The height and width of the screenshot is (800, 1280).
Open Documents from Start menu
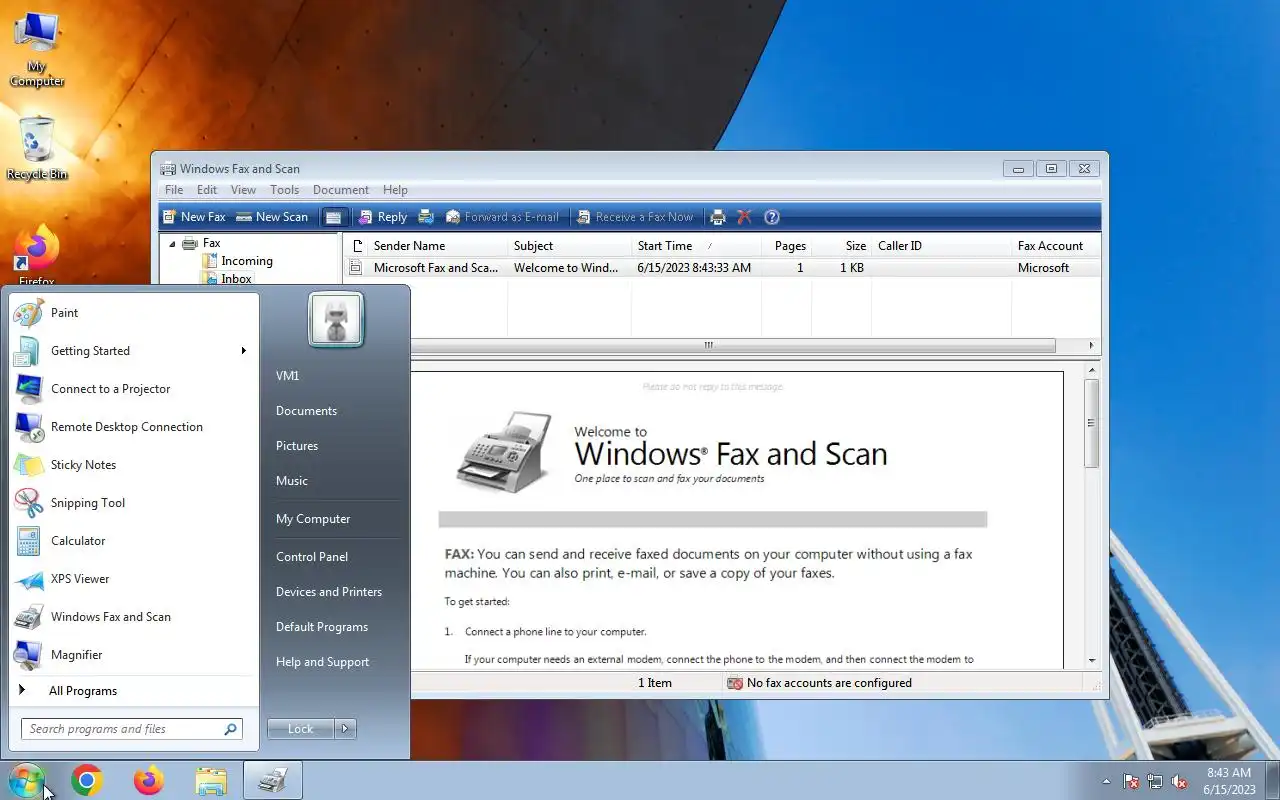306,411
